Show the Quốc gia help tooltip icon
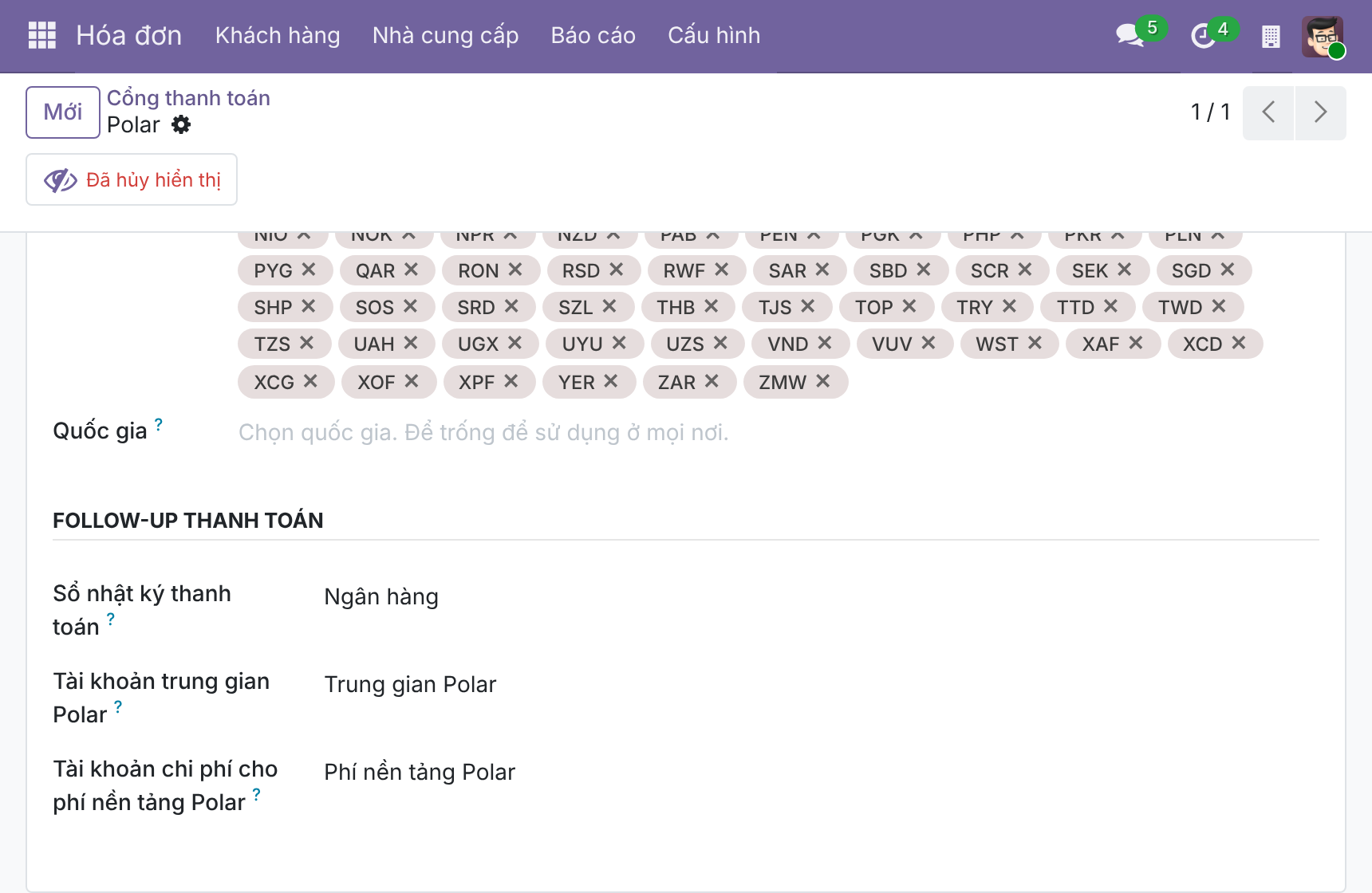Image resolution: width=1372 pixels, height=893 pixels. point(159,424)
